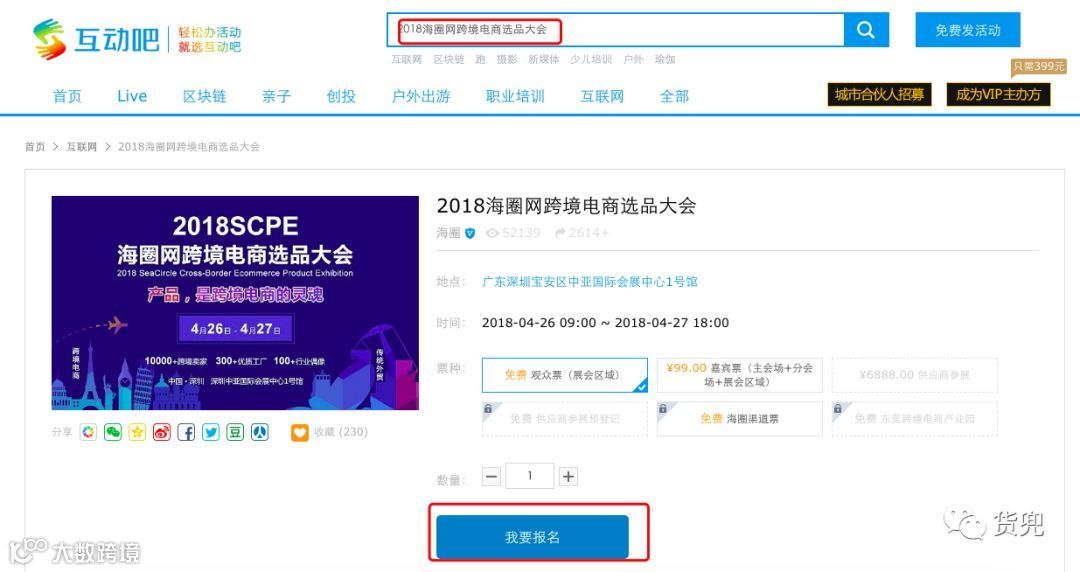This screenshot has height=572, width=1080.
Task: Click the 互联网 breadcrumb link
Action: (81, 147)
